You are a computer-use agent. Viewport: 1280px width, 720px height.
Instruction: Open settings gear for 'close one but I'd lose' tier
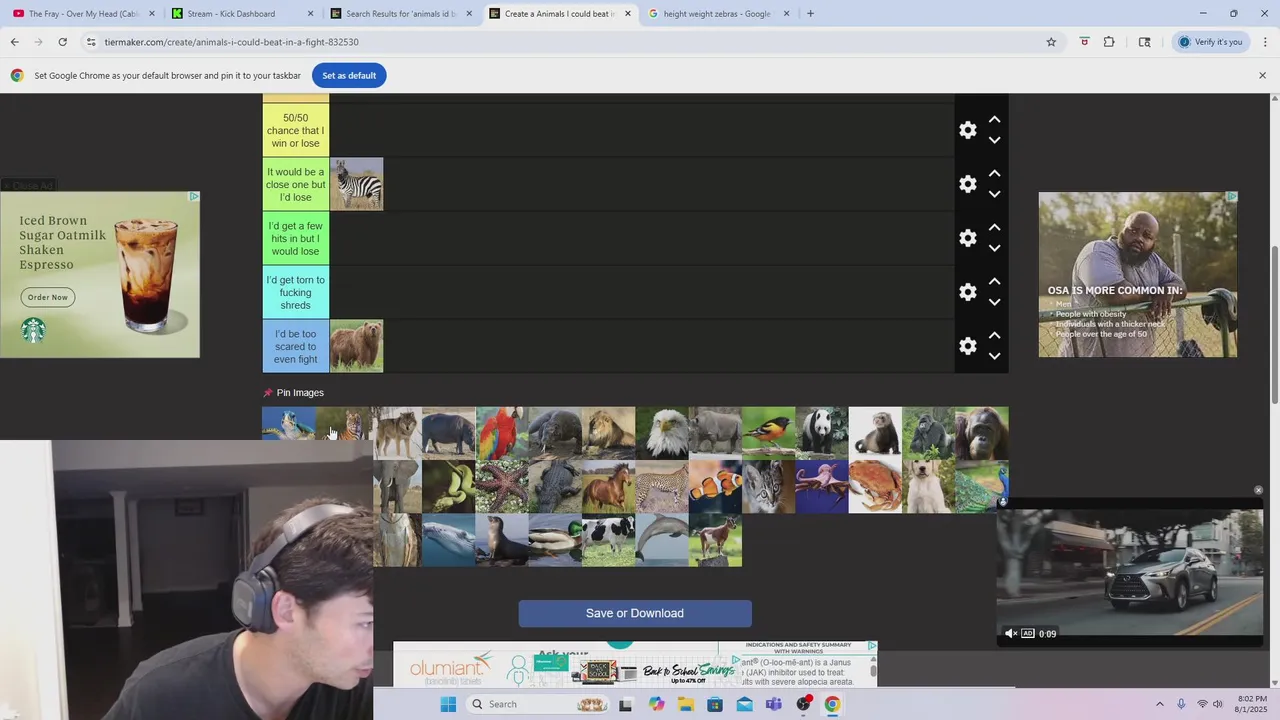[x=968, y=184]
